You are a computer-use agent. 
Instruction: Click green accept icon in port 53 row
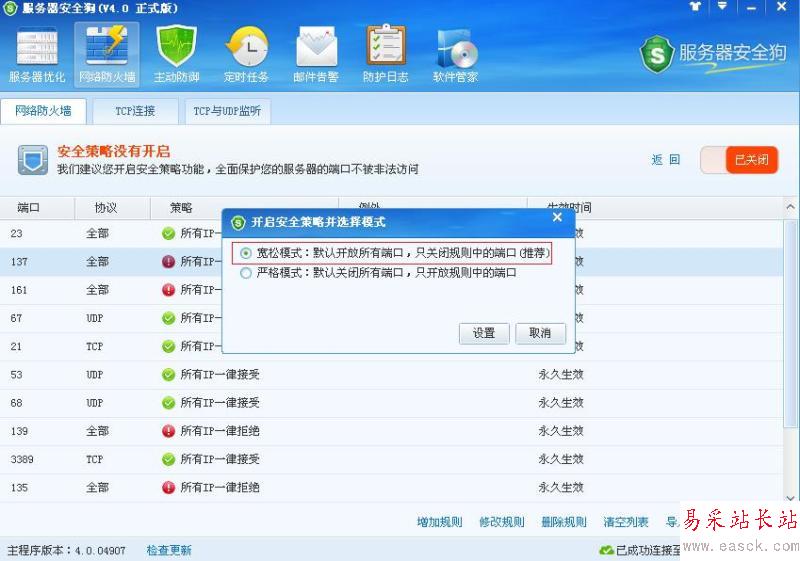coord(168,374)
